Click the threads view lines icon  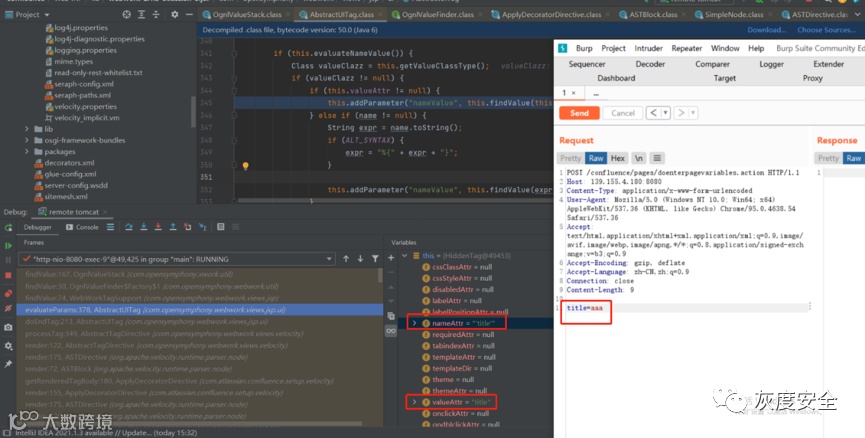pos(110,227)
